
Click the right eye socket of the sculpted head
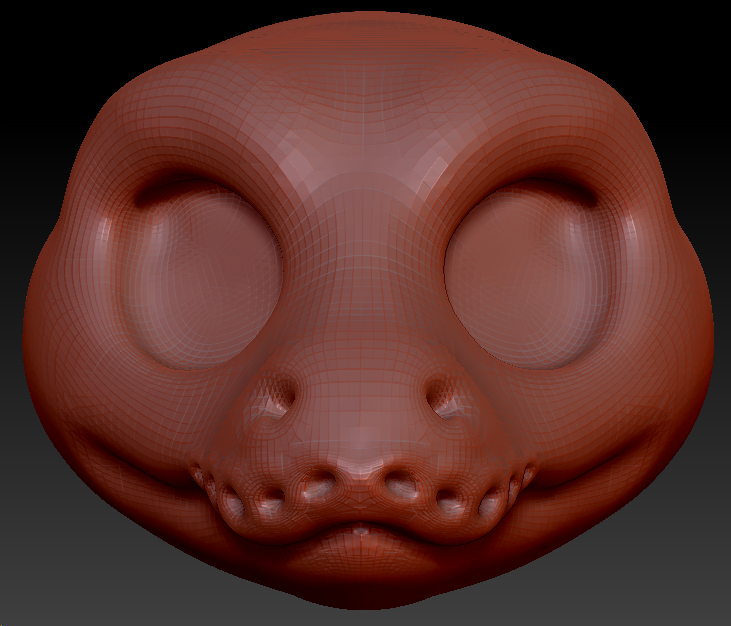coord(527,276)
